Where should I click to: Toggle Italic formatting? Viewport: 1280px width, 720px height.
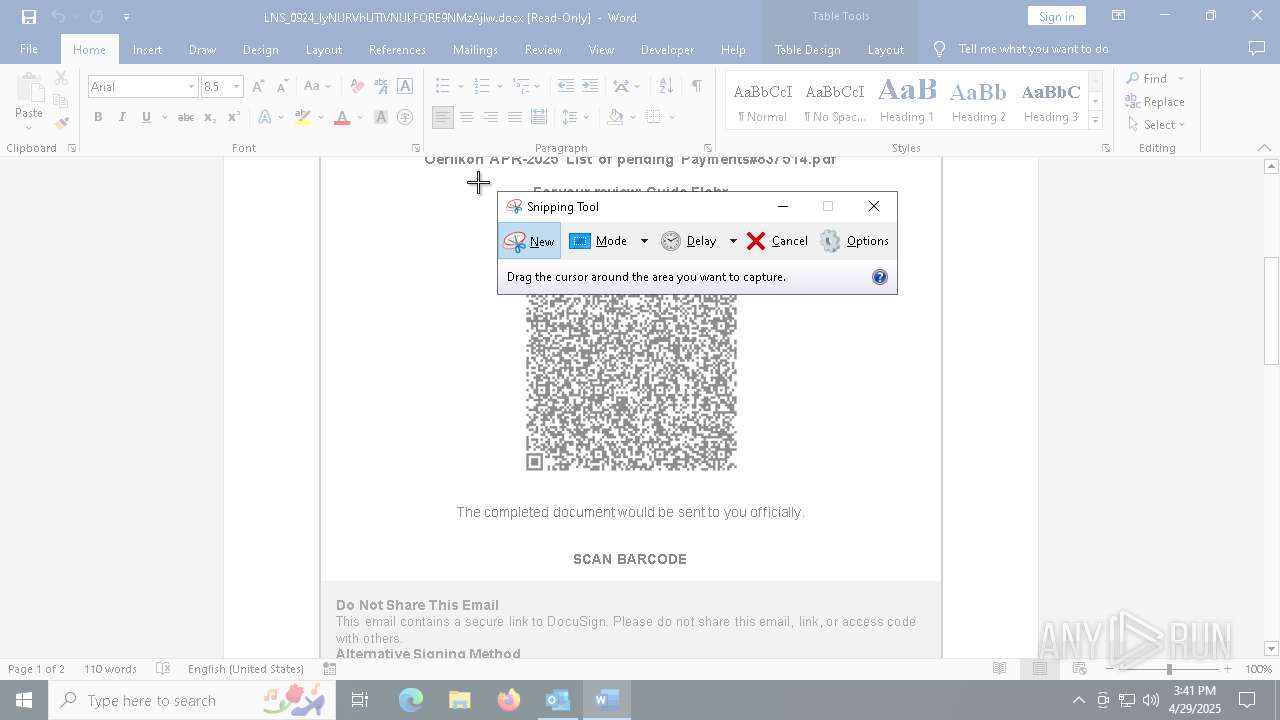[122, 117]
